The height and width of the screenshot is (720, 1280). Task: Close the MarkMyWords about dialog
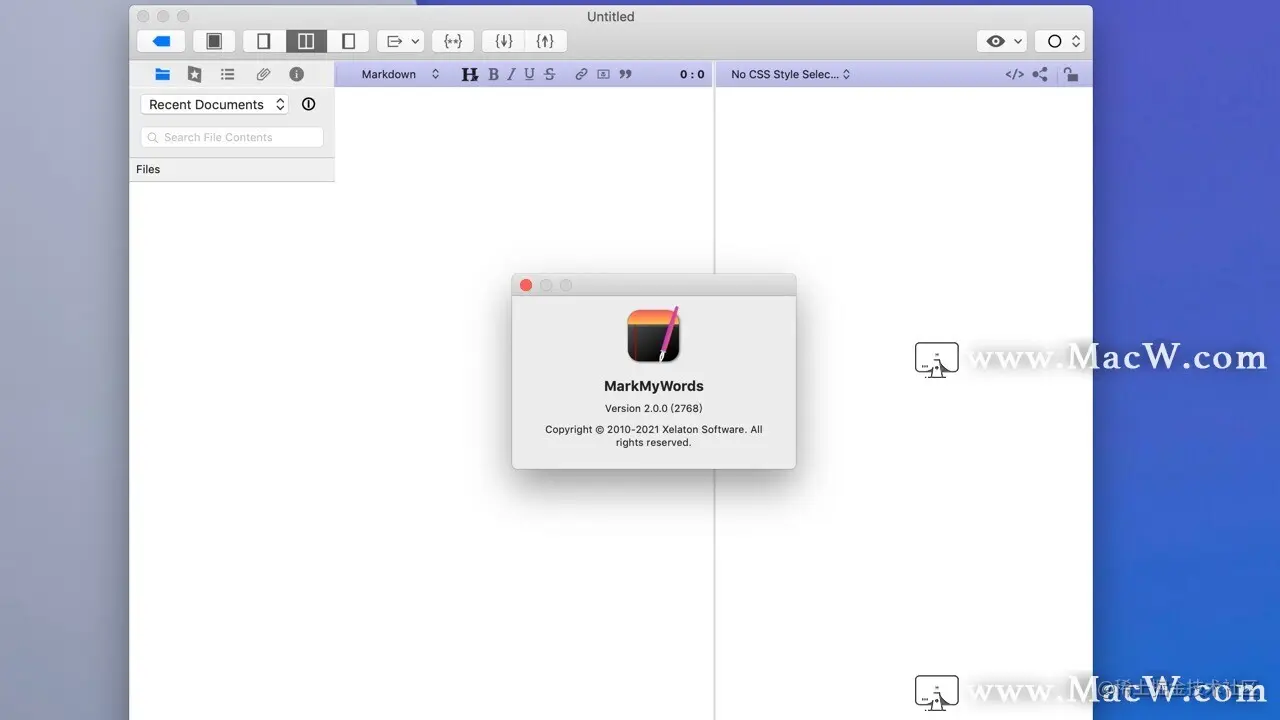(526, 285)
